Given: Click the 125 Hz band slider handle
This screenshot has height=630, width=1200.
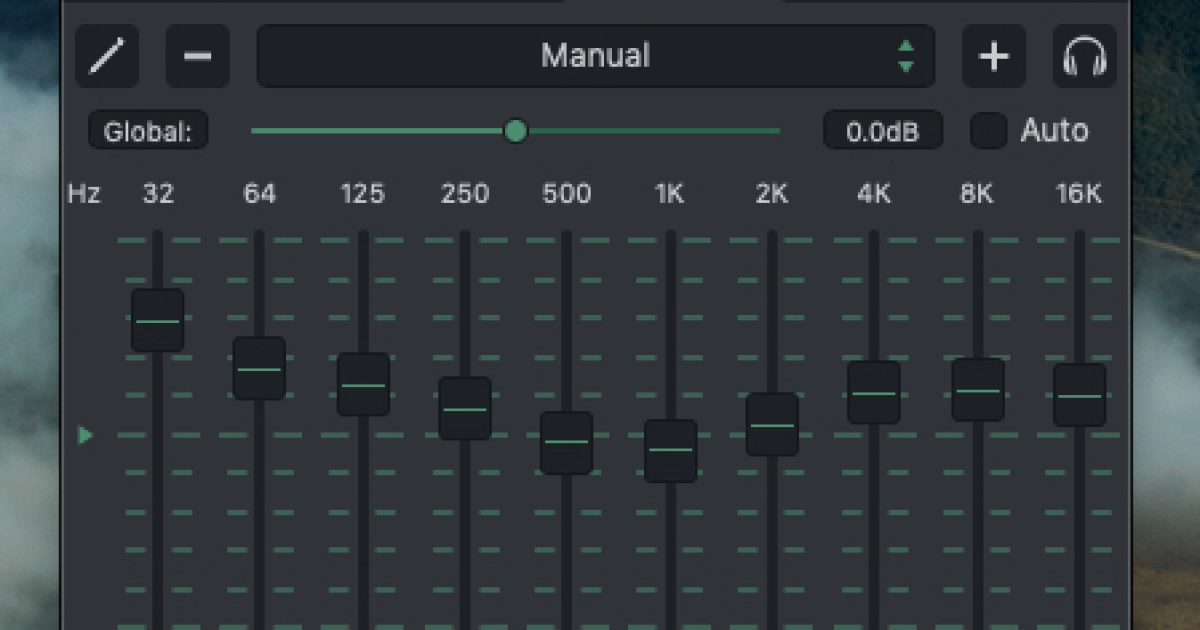Looking at the screenshot, I should tap(363, 385).
